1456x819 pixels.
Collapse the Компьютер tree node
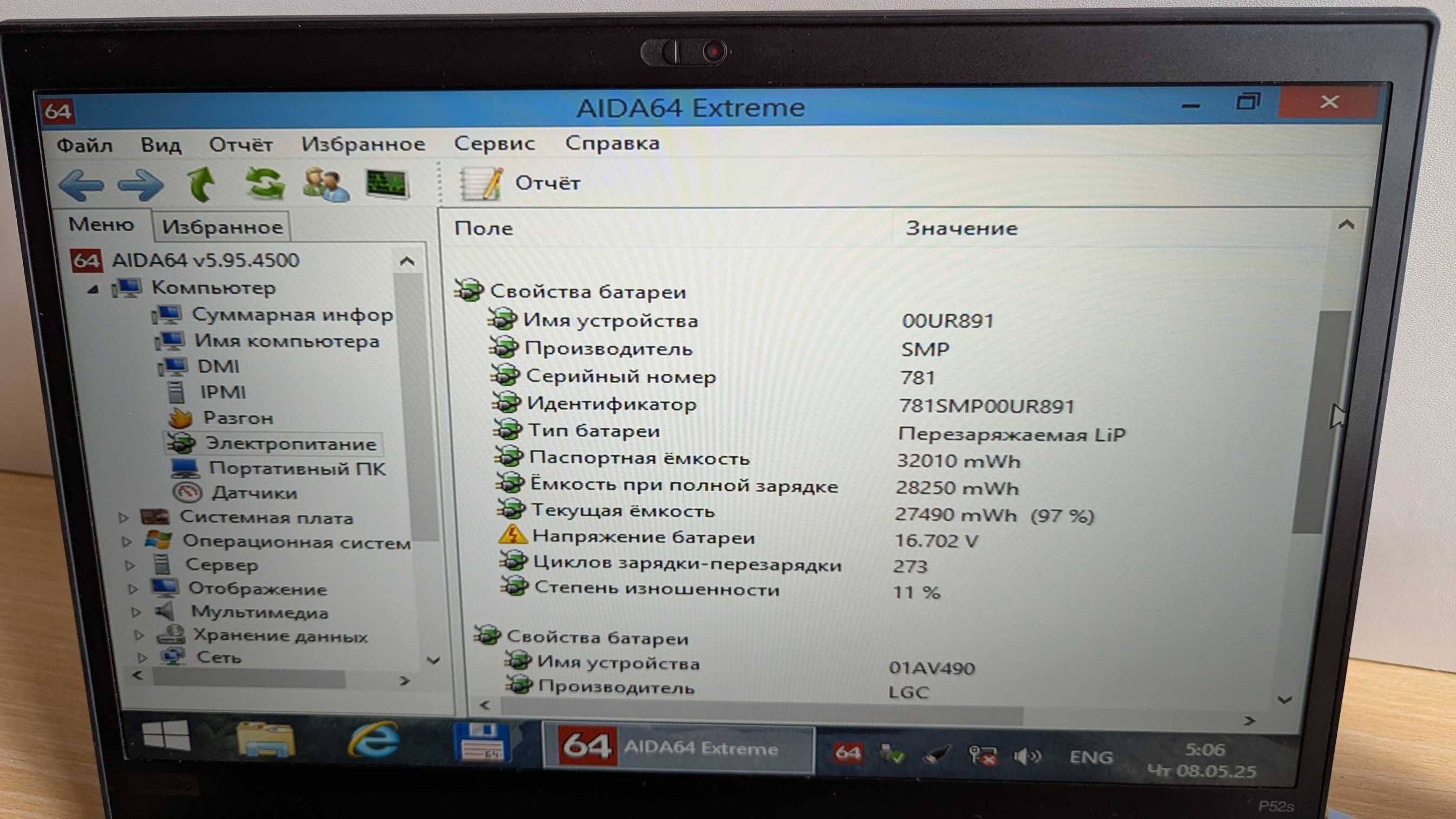93,289
